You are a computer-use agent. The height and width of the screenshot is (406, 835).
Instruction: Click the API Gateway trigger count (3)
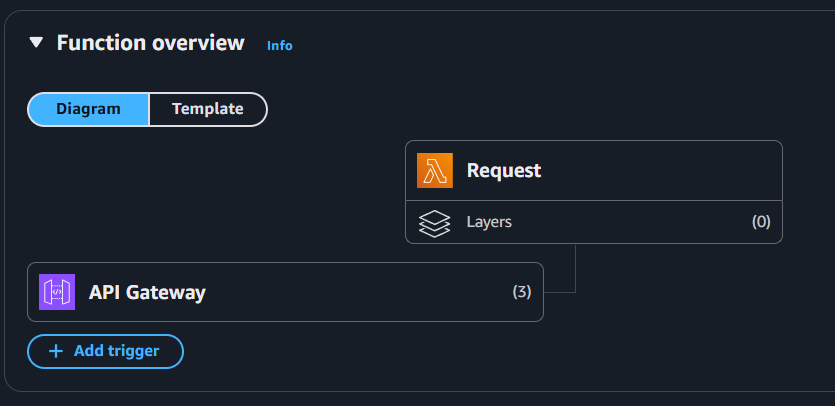[522, 292]
